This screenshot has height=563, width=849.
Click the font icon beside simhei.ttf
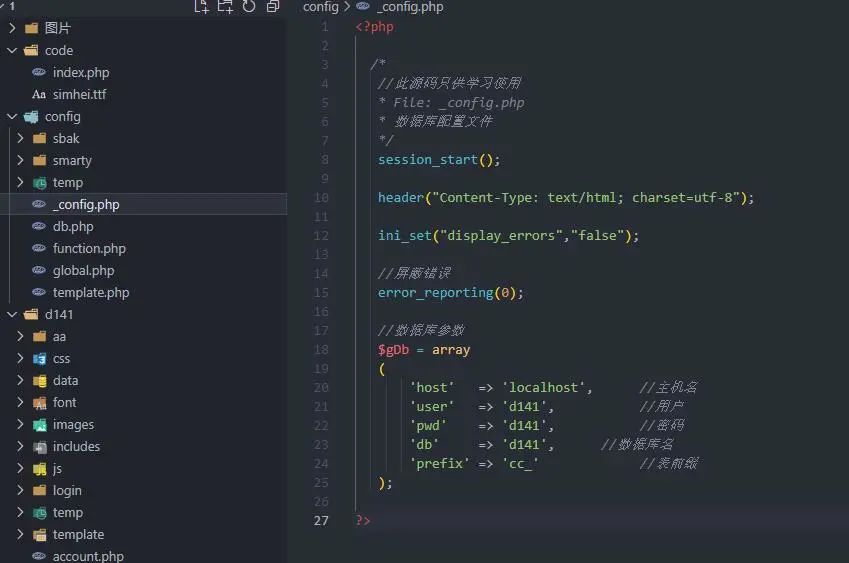click(x=39, y=94)
